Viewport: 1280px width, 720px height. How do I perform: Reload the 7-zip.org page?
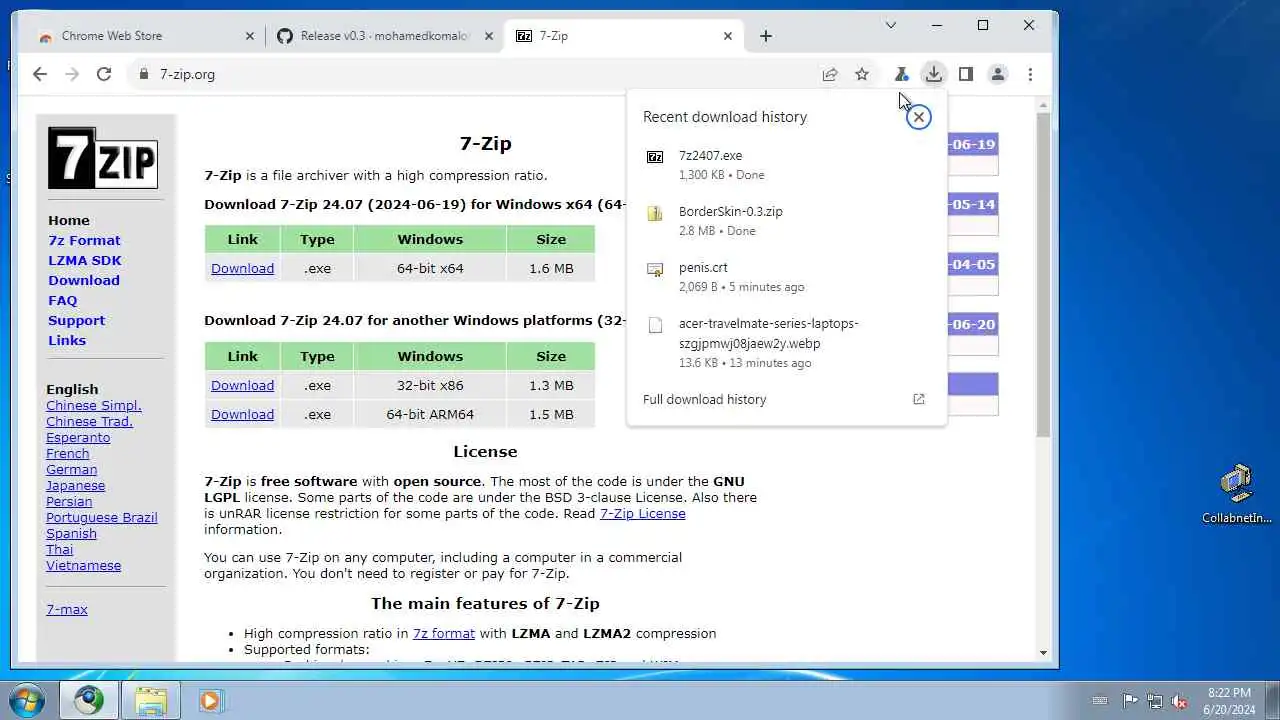[x=104, y=74]
